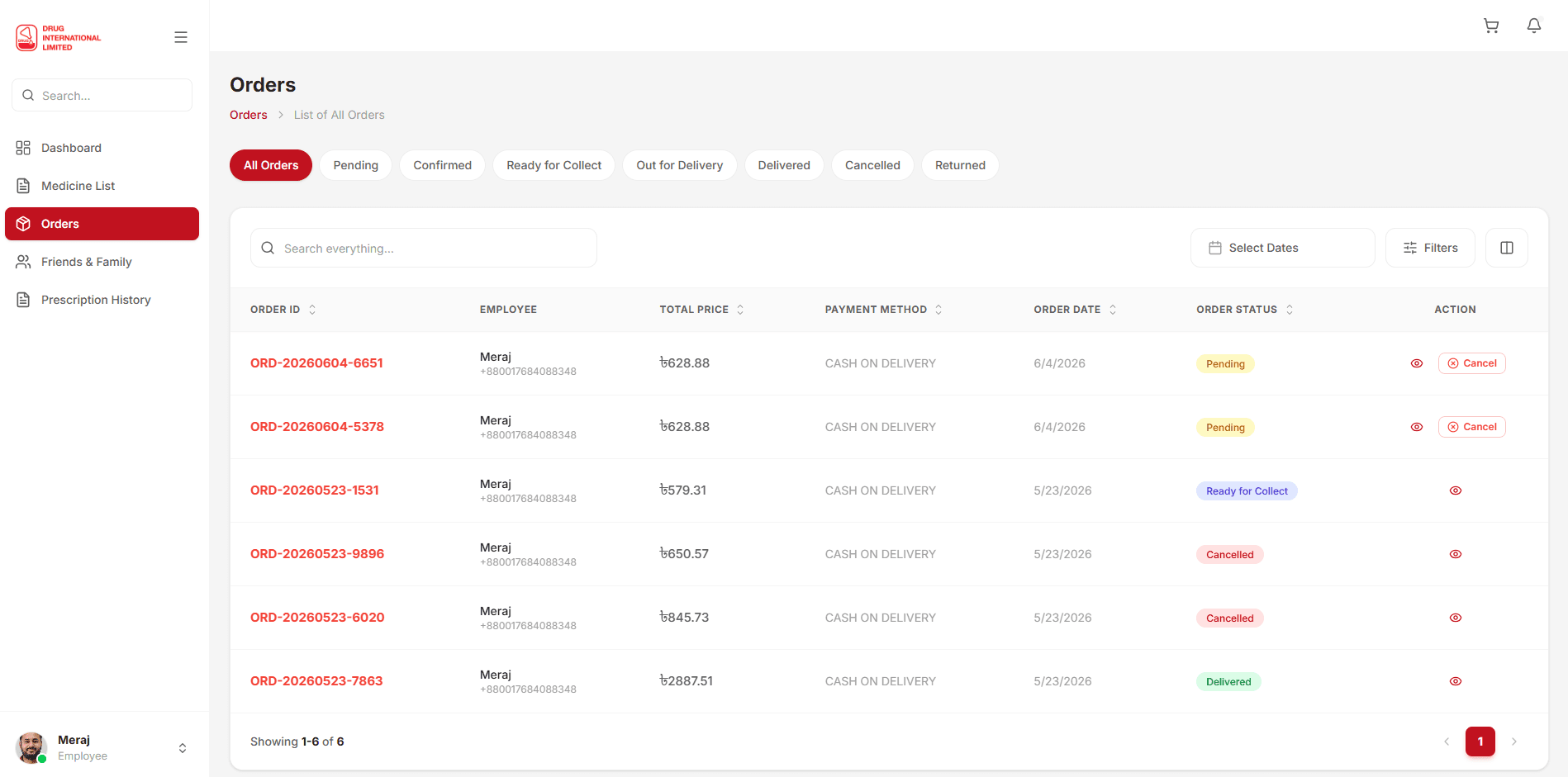Click the calendar icon in Select Dates

tap(1215, 248)
